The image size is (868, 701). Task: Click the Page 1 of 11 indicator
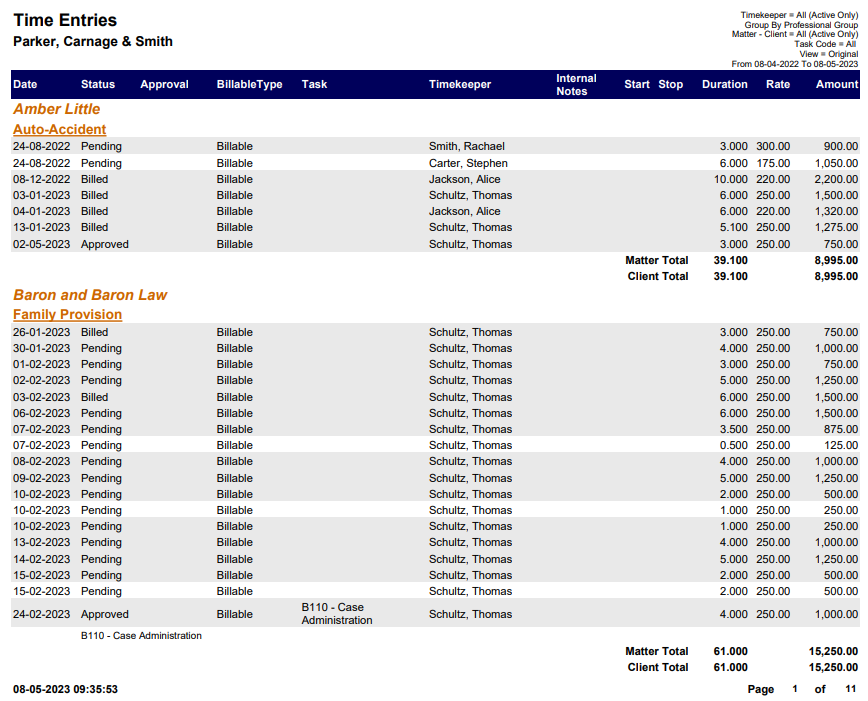802,689
